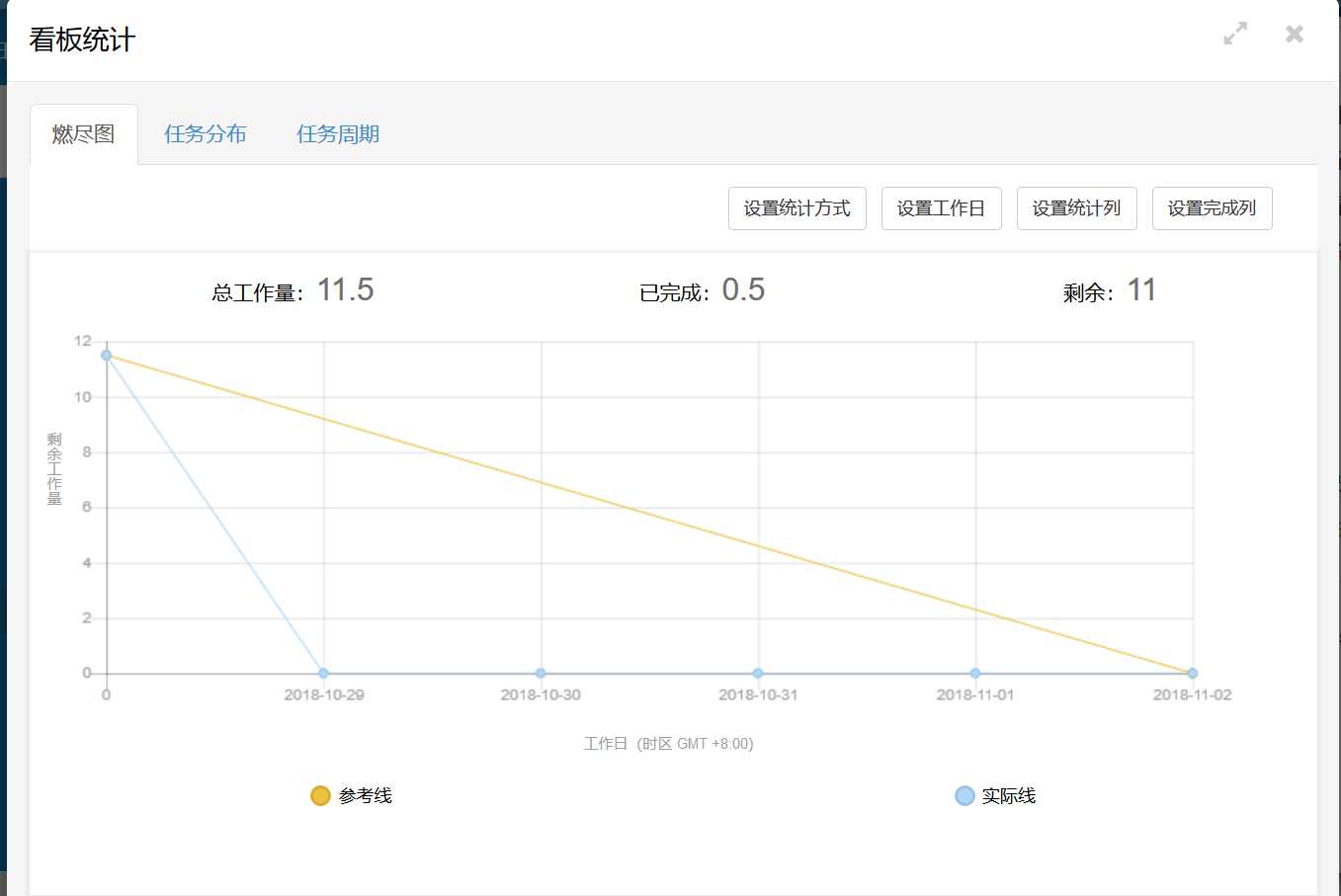Click the actual-line point at 2018-10-31
The height and width of the screenshot is (896, 1341).
(758, 674)
